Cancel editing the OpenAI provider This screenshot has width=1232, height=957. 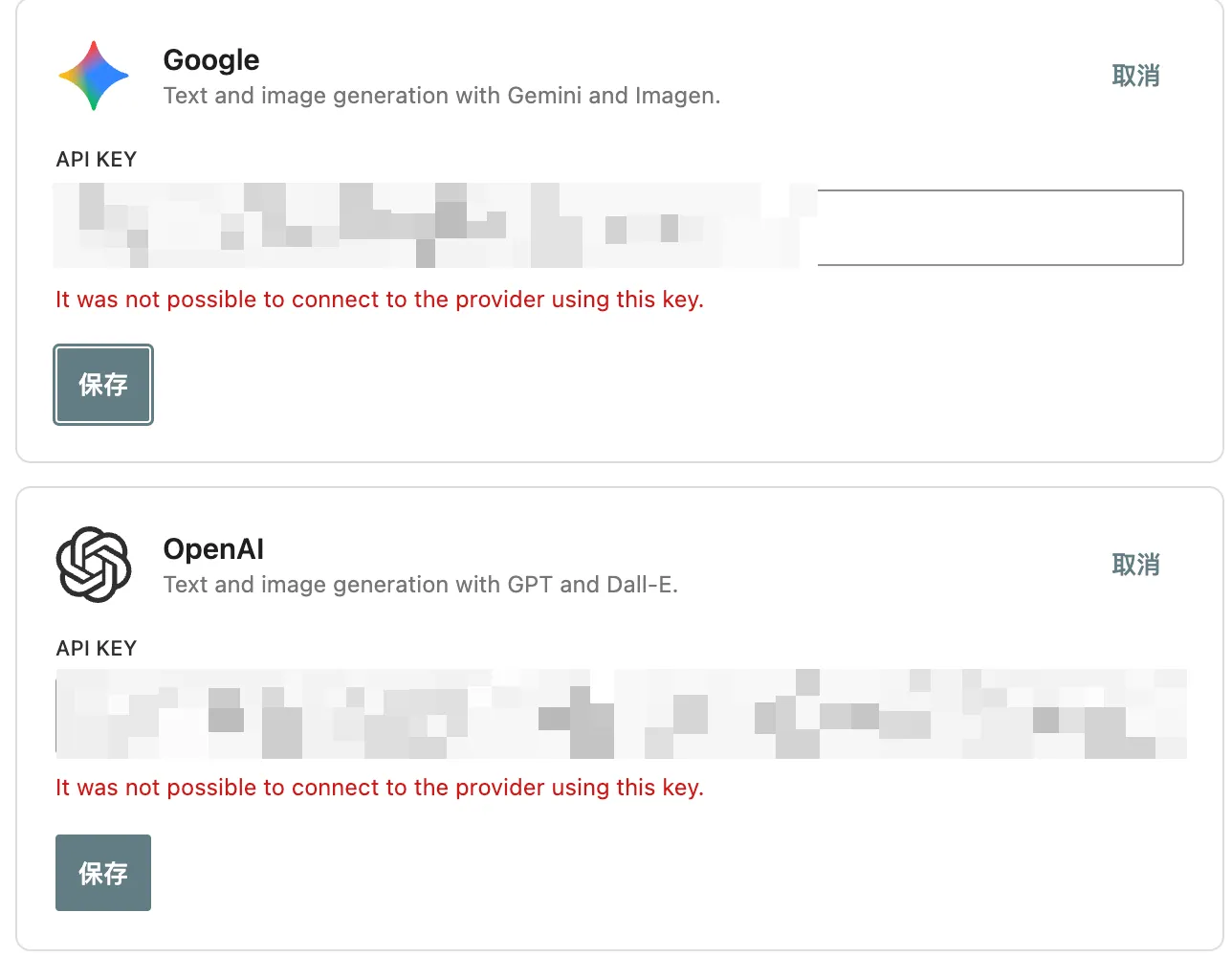point(1135,565)
